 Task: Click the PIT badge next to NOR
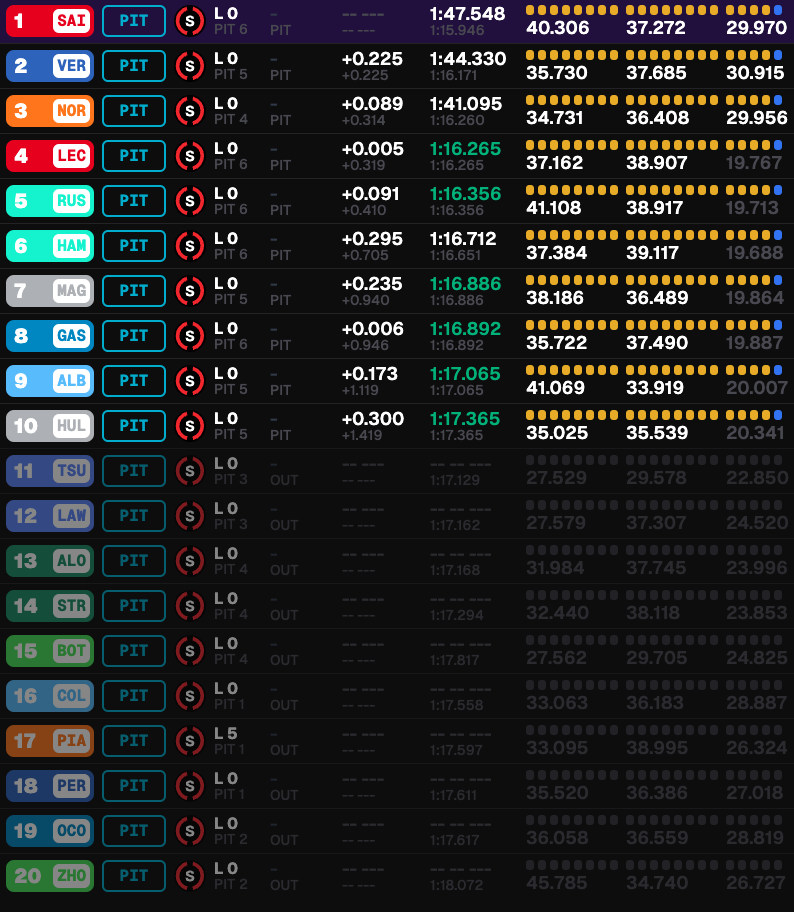click(x=134, y=111)
